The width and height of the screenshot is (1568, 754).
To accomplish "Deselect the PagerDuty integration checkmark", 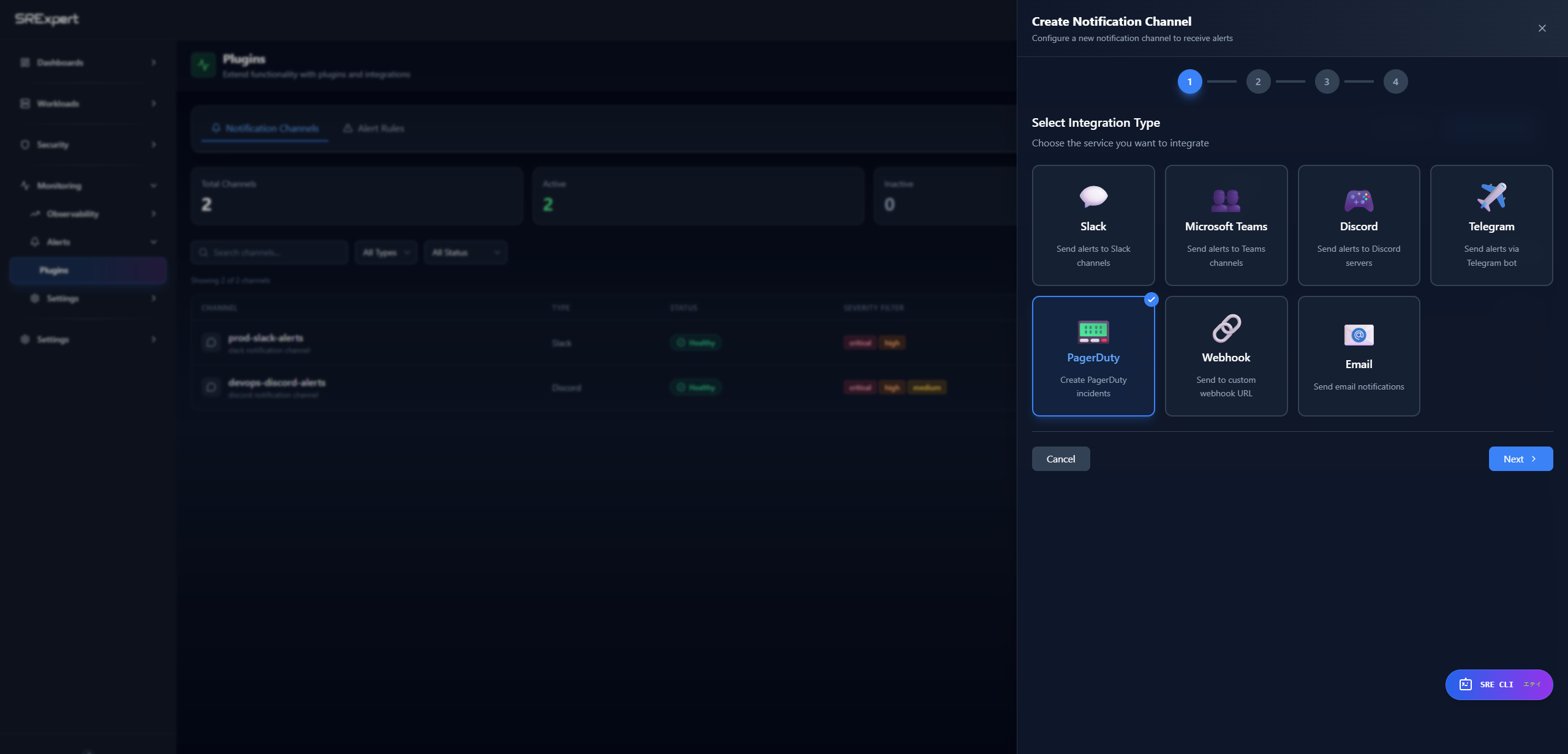I will 1151,300.
